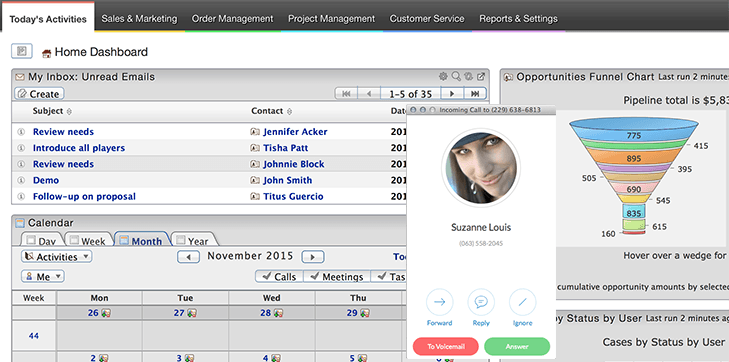Open calendar day 29

point(352,313)
